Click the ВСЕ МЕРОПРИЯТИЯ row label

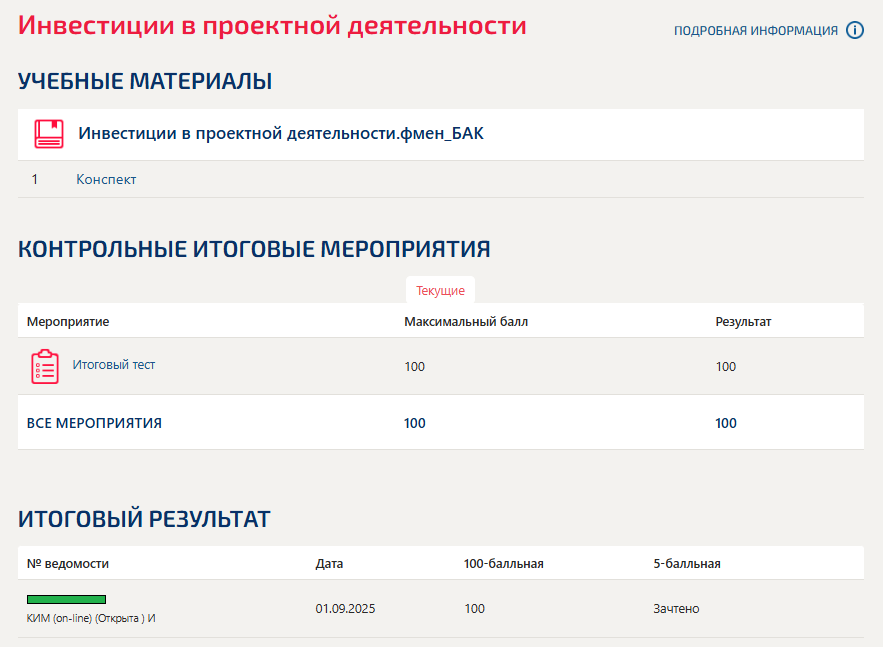tap(94, 423)
